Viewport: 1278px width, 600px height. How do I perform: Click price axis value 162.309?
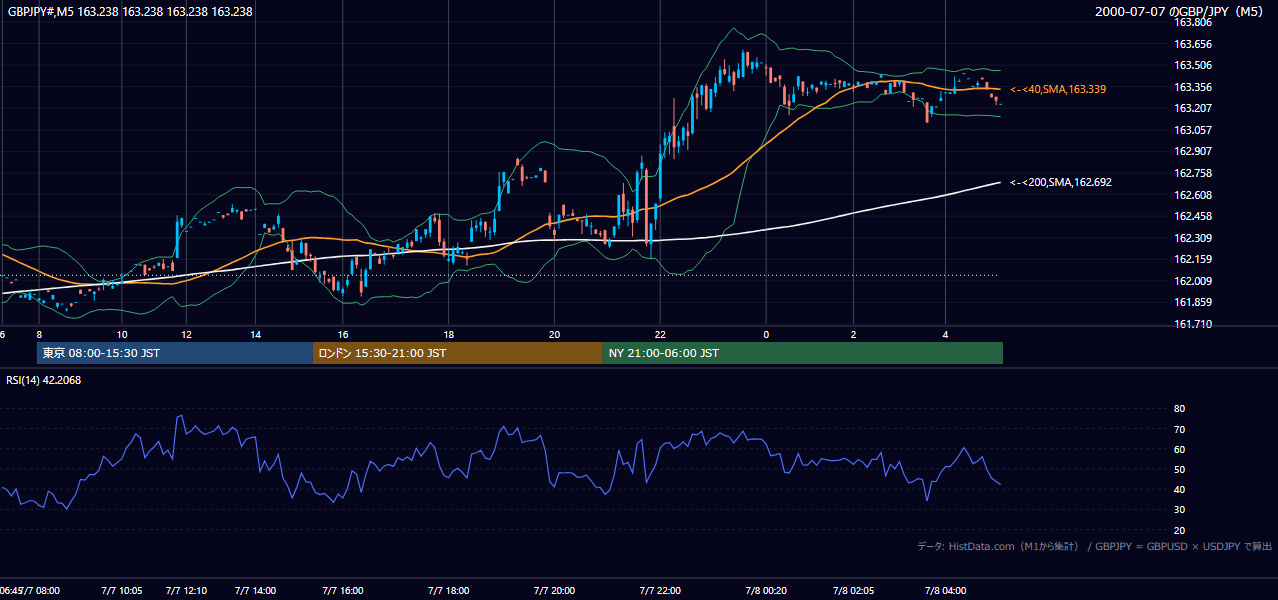pos(1194,238)
